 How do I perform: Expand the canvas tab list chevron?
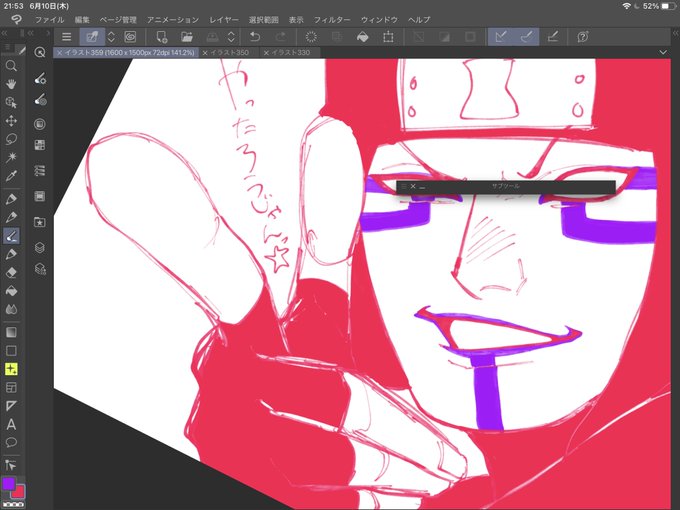pyautogui.click(x=663, y=52)
